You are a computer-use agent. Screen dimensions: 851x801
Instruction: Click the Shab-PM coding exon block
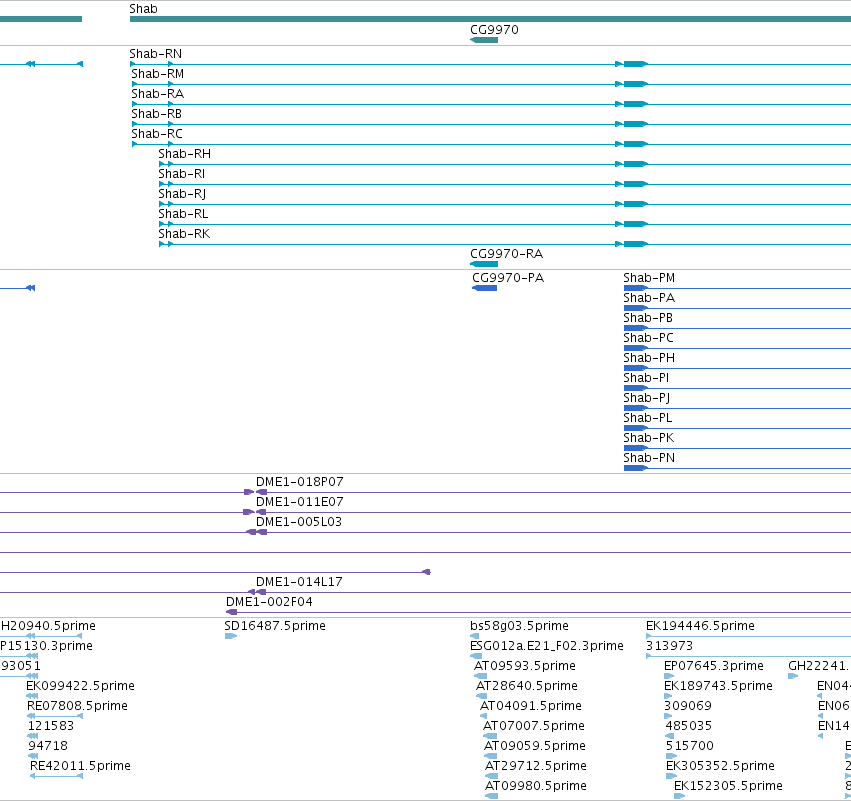(636, 288)
